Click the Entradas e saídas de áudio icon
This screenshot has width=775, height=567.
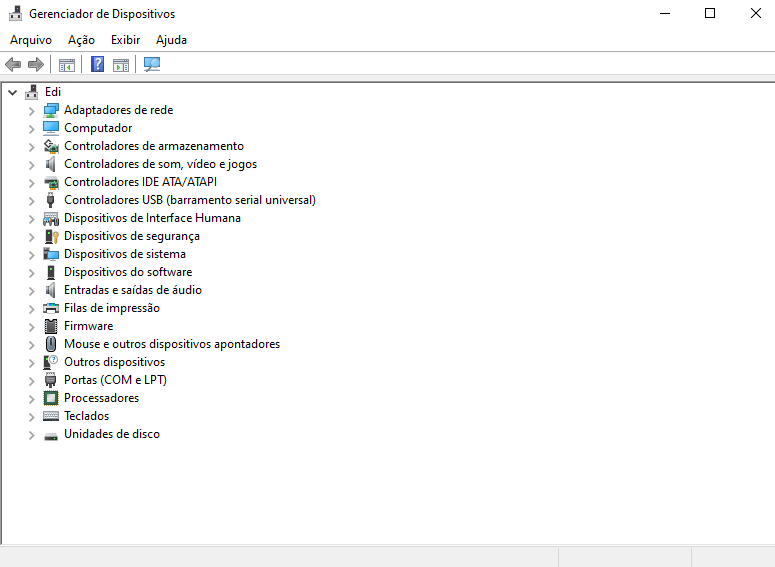[x=51, y=290]
